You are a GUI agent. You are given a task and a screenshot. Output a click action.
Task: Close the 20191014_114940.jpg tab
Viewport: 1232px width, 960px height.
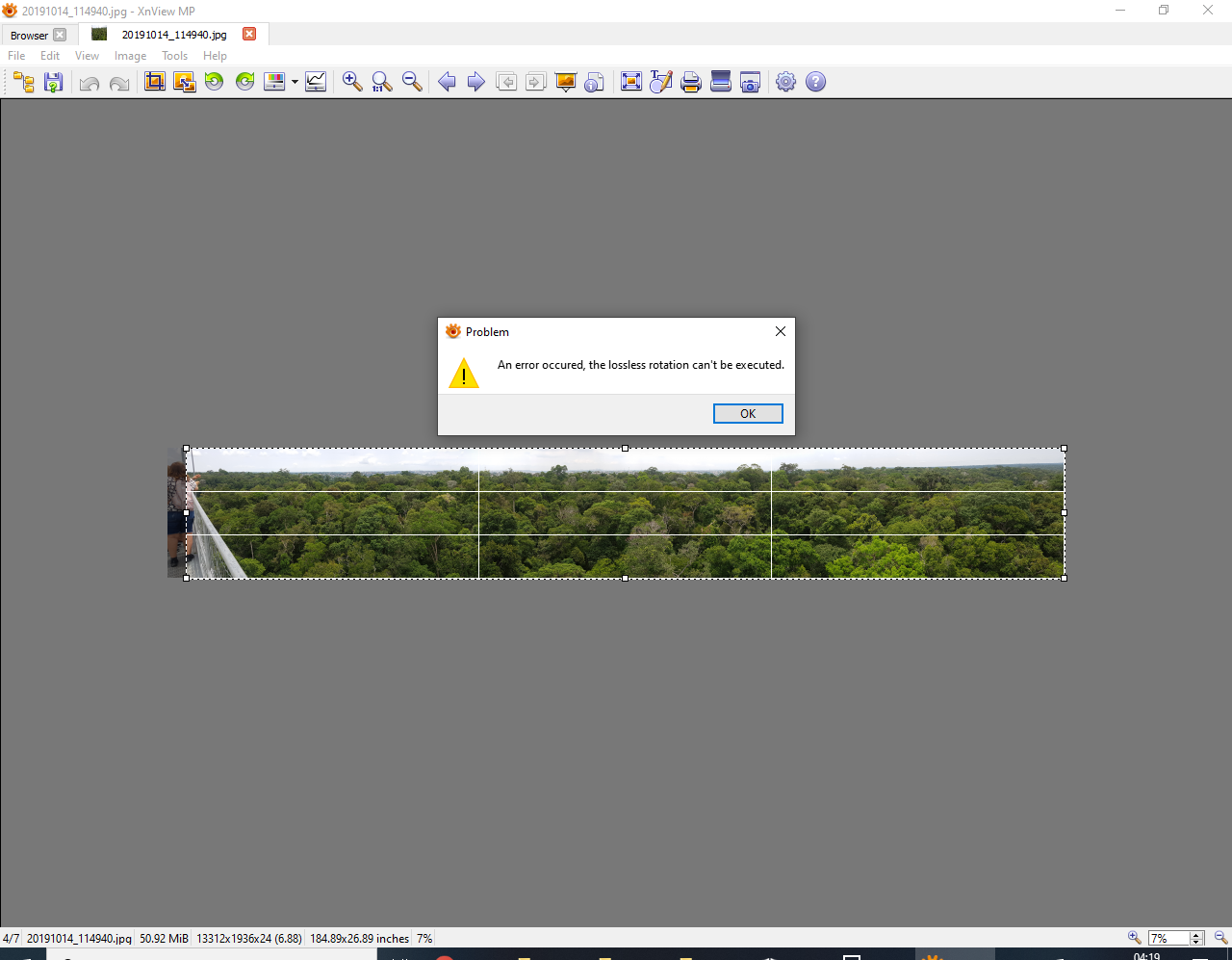tap(249, 34)
